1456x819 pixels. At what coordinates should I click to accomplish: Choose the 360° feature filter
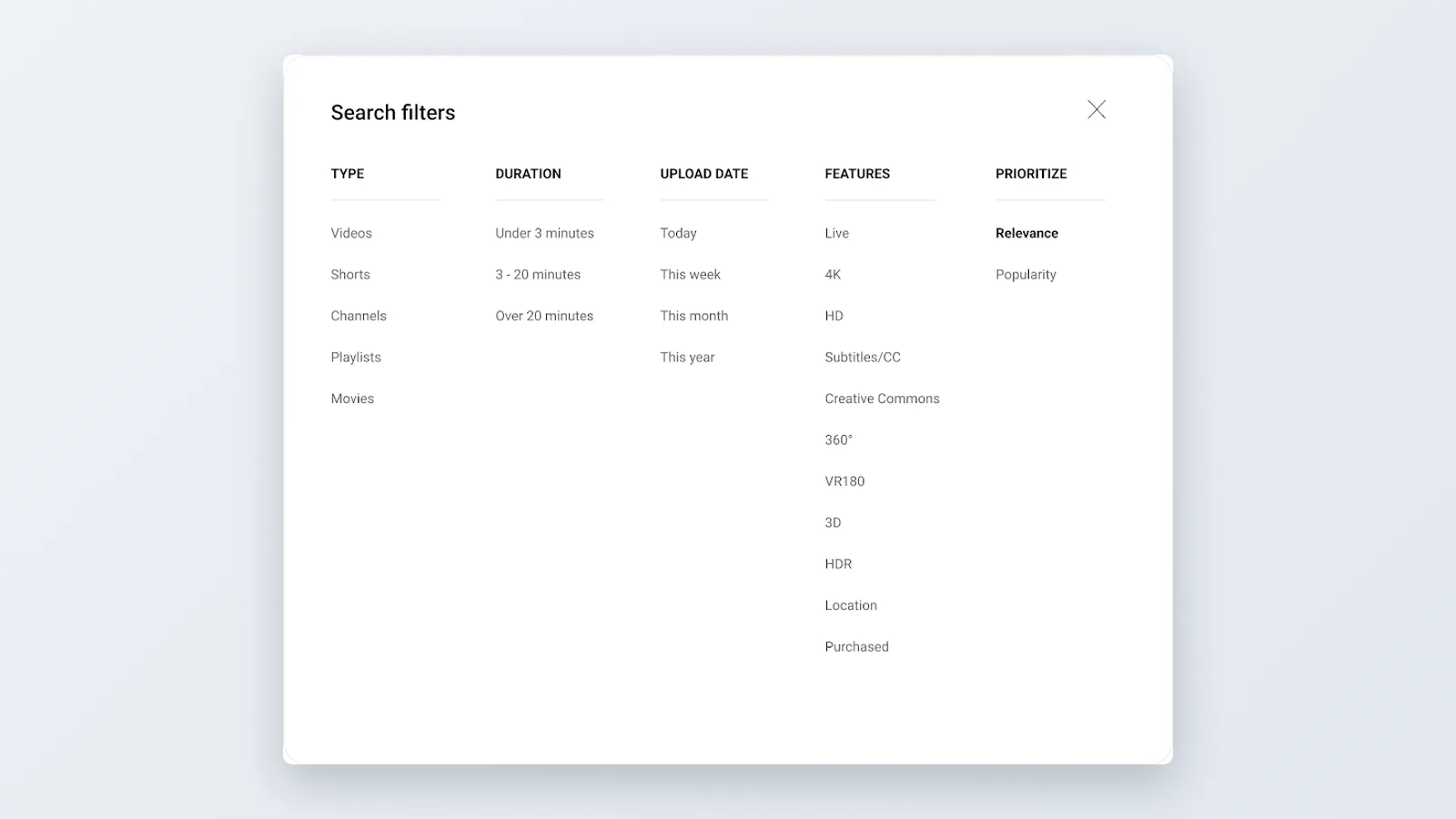click(x=838, y=440)
